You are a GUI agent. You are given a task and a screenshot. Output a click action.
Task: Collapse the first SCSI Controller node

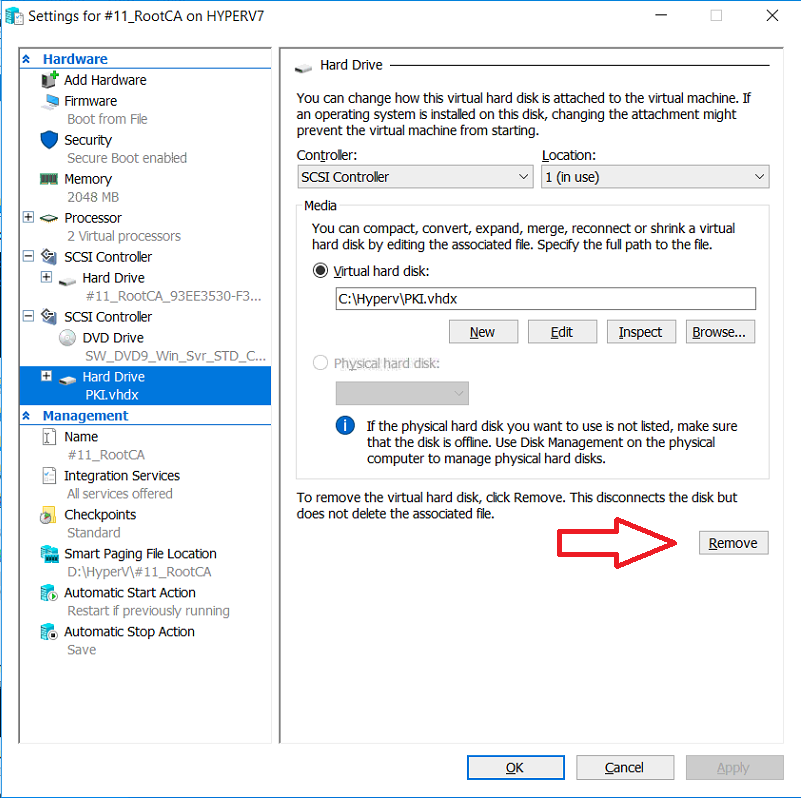click(29, 256)
